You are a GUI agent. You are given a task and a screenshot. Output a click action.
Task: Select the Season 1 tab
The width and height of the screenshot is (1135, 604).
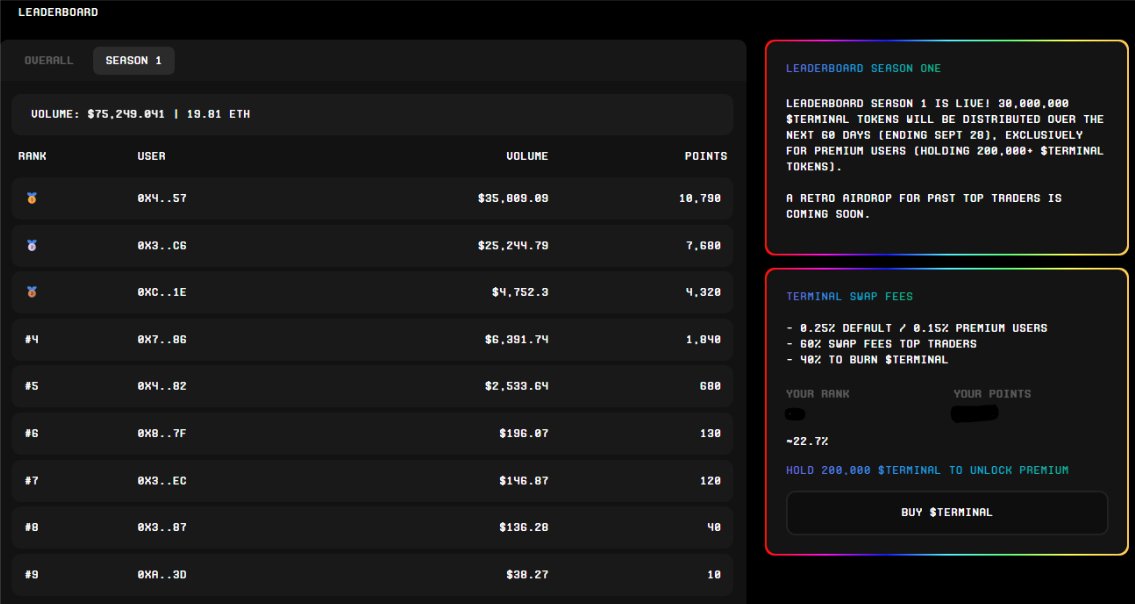133,60
